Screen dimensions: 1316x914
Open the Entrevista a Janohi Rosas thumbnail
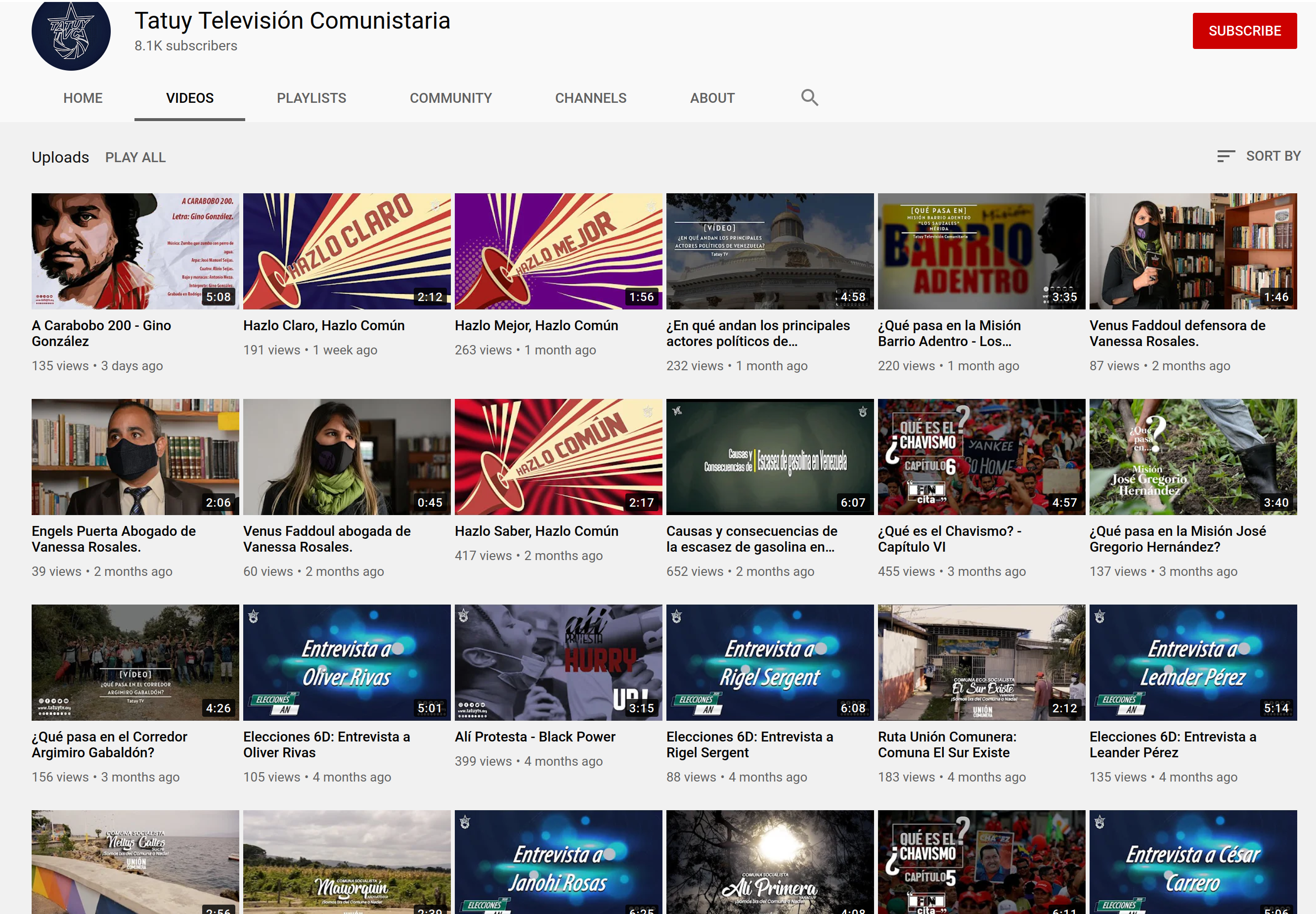(x=558, y=862)
